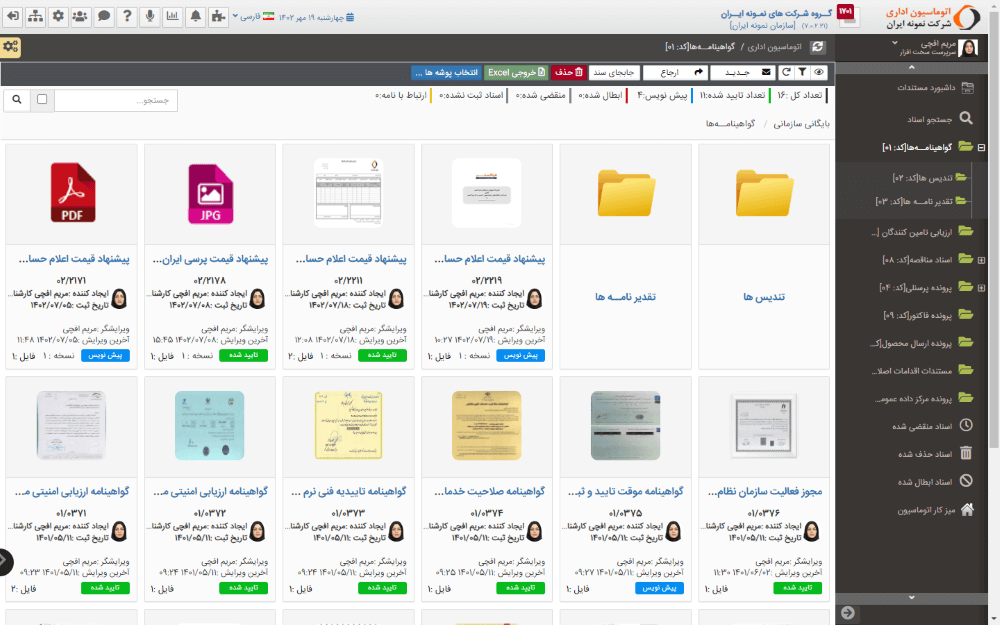Toggle the eye visibility icon in the toolbar
Image resolution: width=1000 pixels, height=625 pixels.
click(x=818, y=73)
